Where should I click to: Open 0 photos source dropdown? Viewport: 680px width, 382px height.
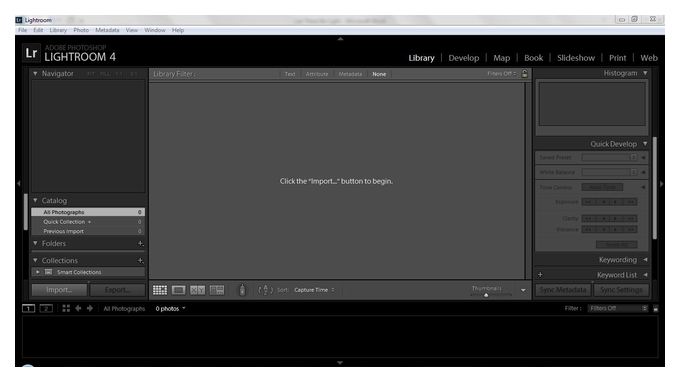pos(170,309)
